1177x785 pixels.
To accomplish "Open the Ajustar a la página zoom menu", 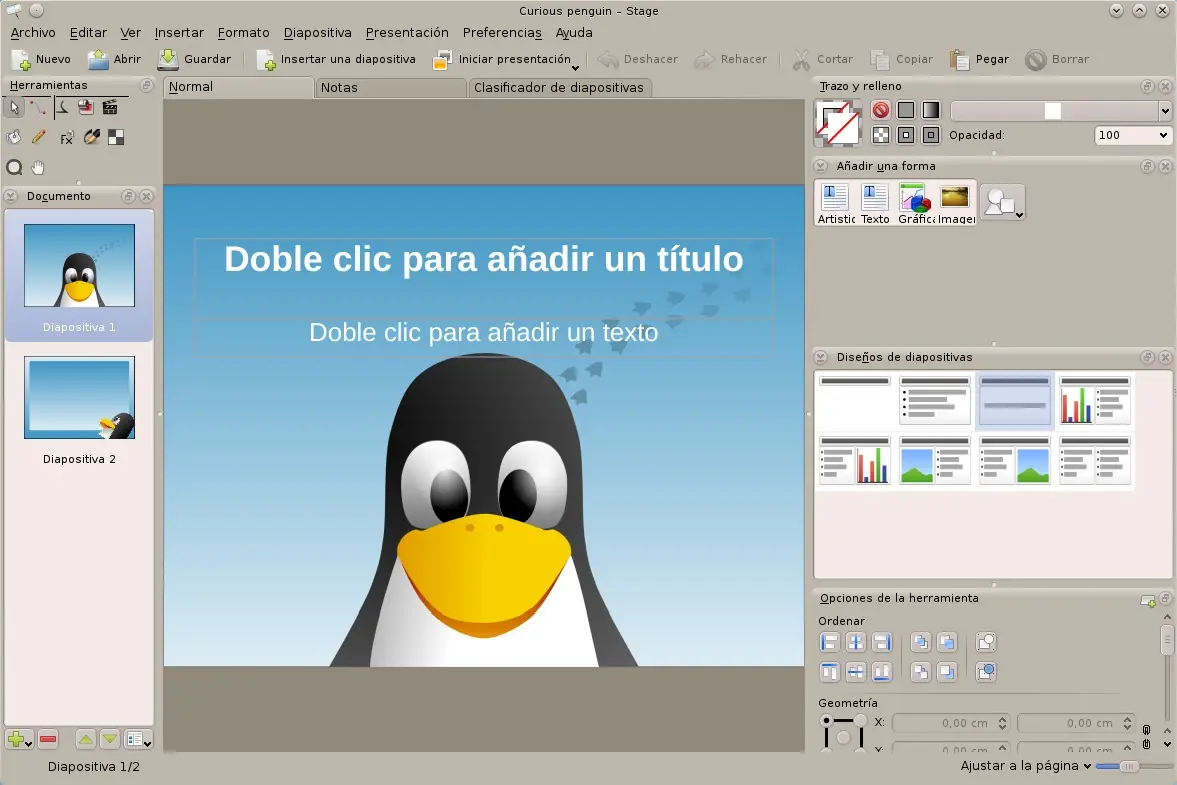I will (x=1025, y=765).
